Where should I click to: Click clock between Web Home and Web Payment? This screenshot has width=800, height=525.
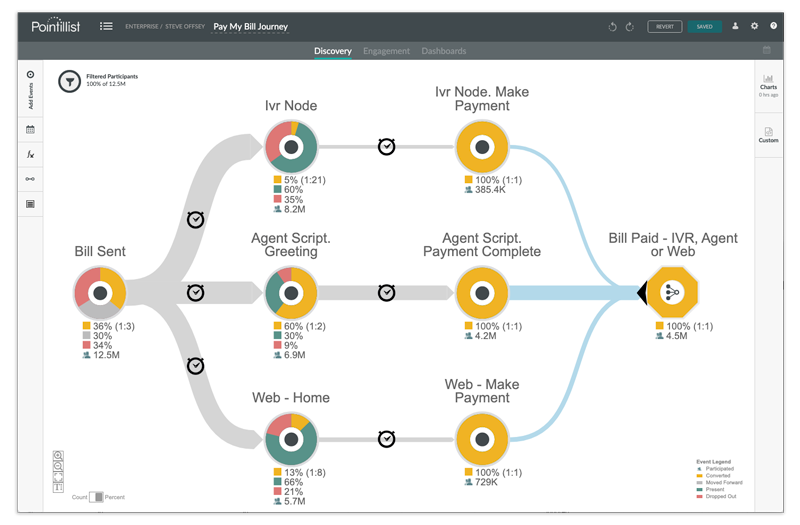387,439
